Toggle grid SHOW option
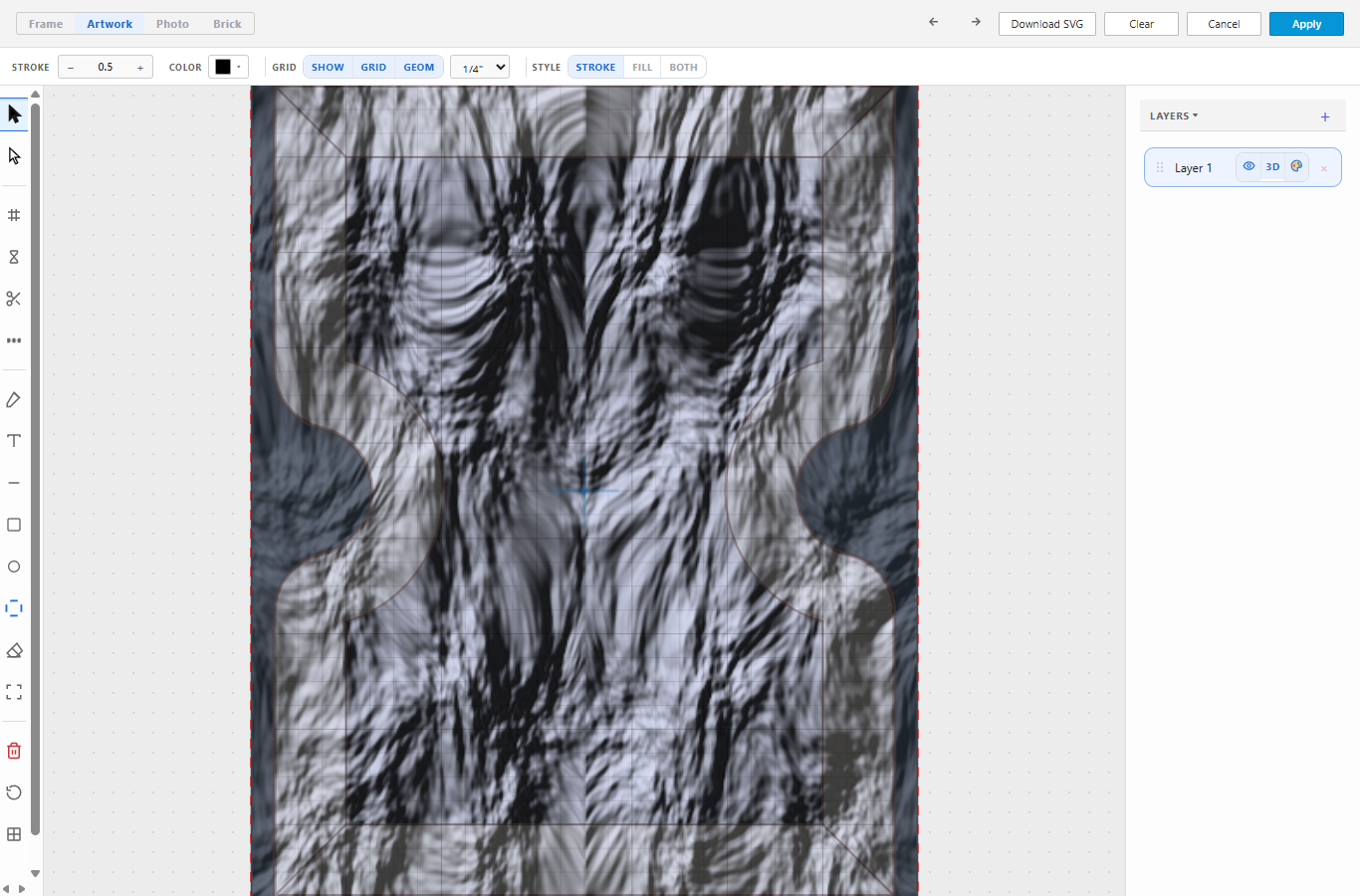Screen dimensions: 1360x896 328,67
